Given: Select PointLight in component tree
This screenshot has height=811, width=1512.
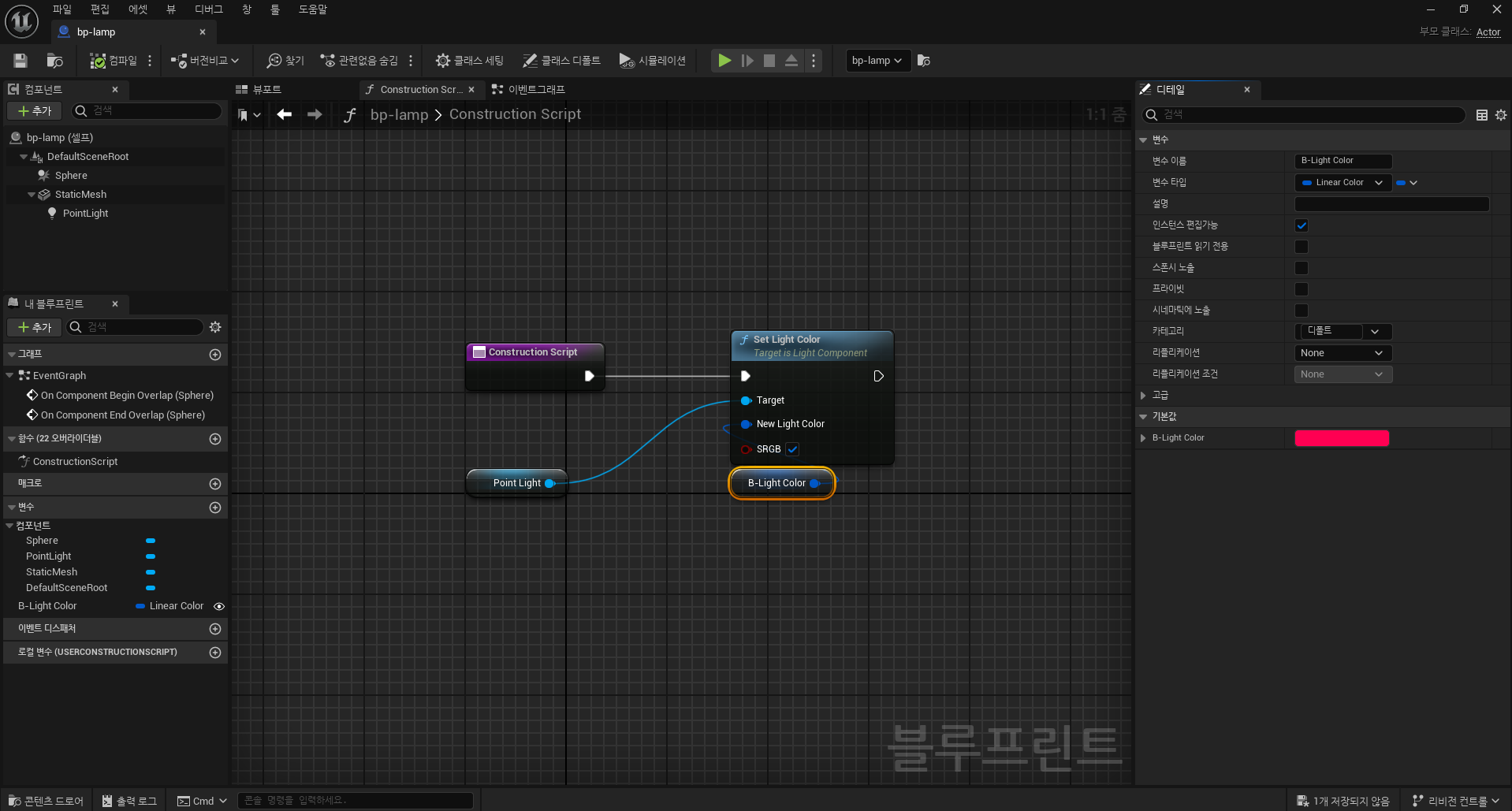Looking at the screenshot, I should tap(85, 214).
